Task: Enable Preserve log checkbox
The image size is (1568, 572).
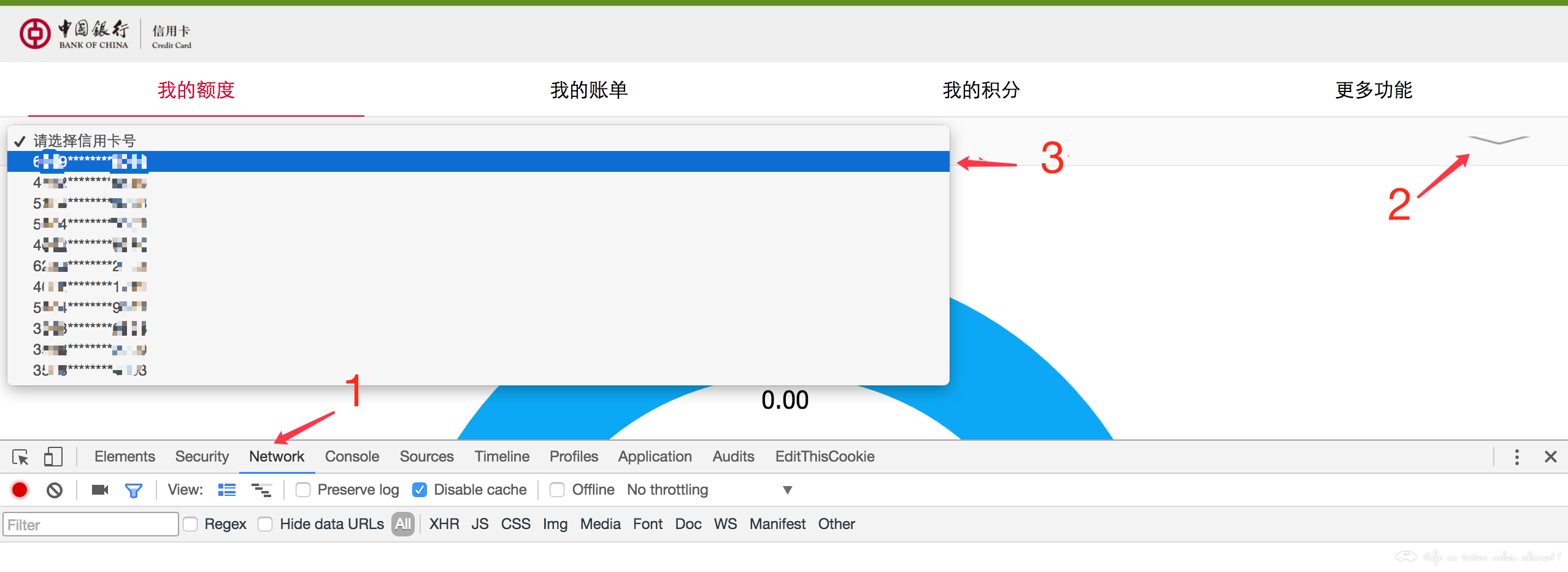Action: coord(302,490)
